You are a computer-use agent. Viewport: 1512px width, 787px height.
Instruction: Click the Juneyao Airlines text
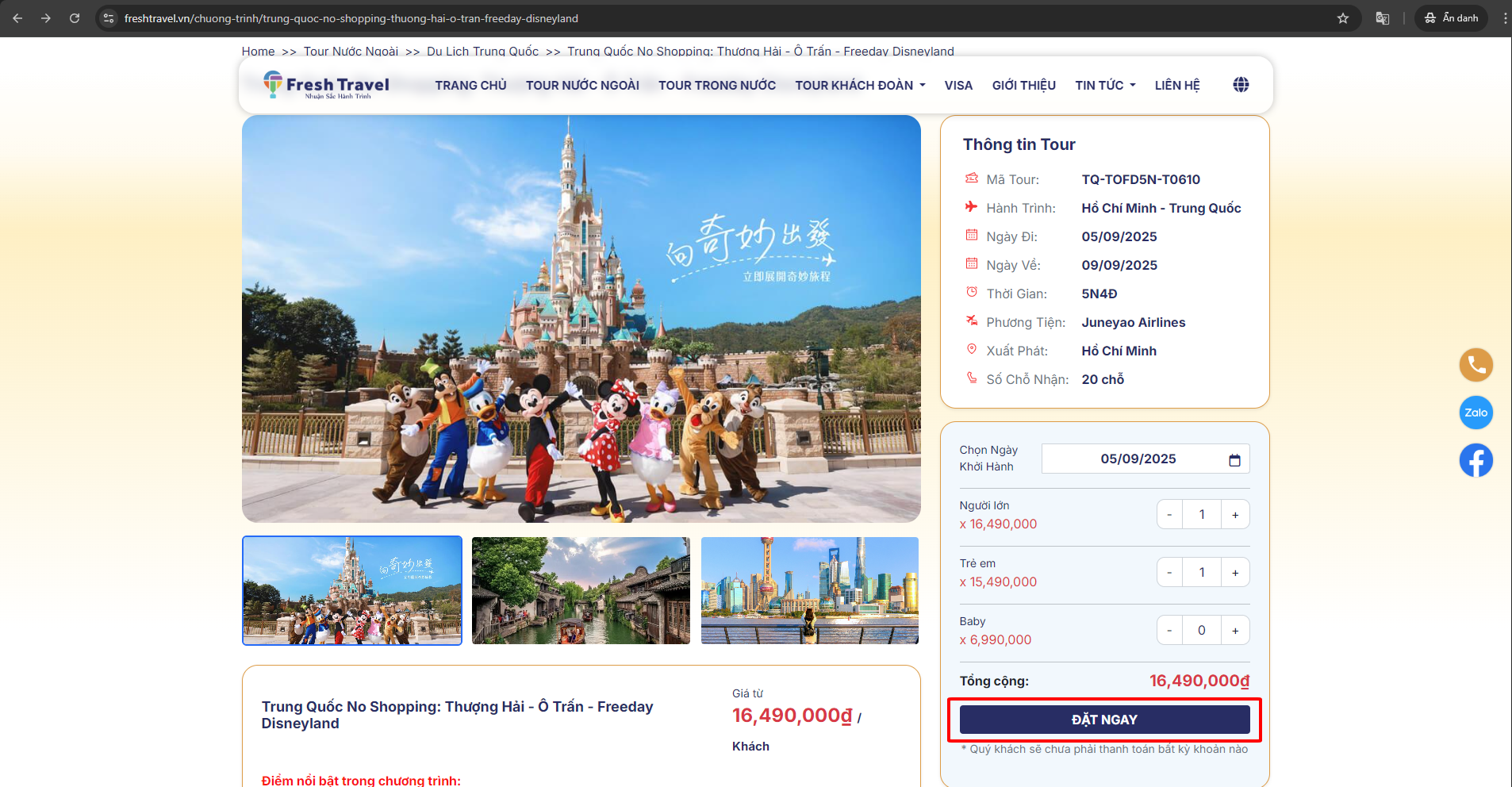[x=1134, y=322]
